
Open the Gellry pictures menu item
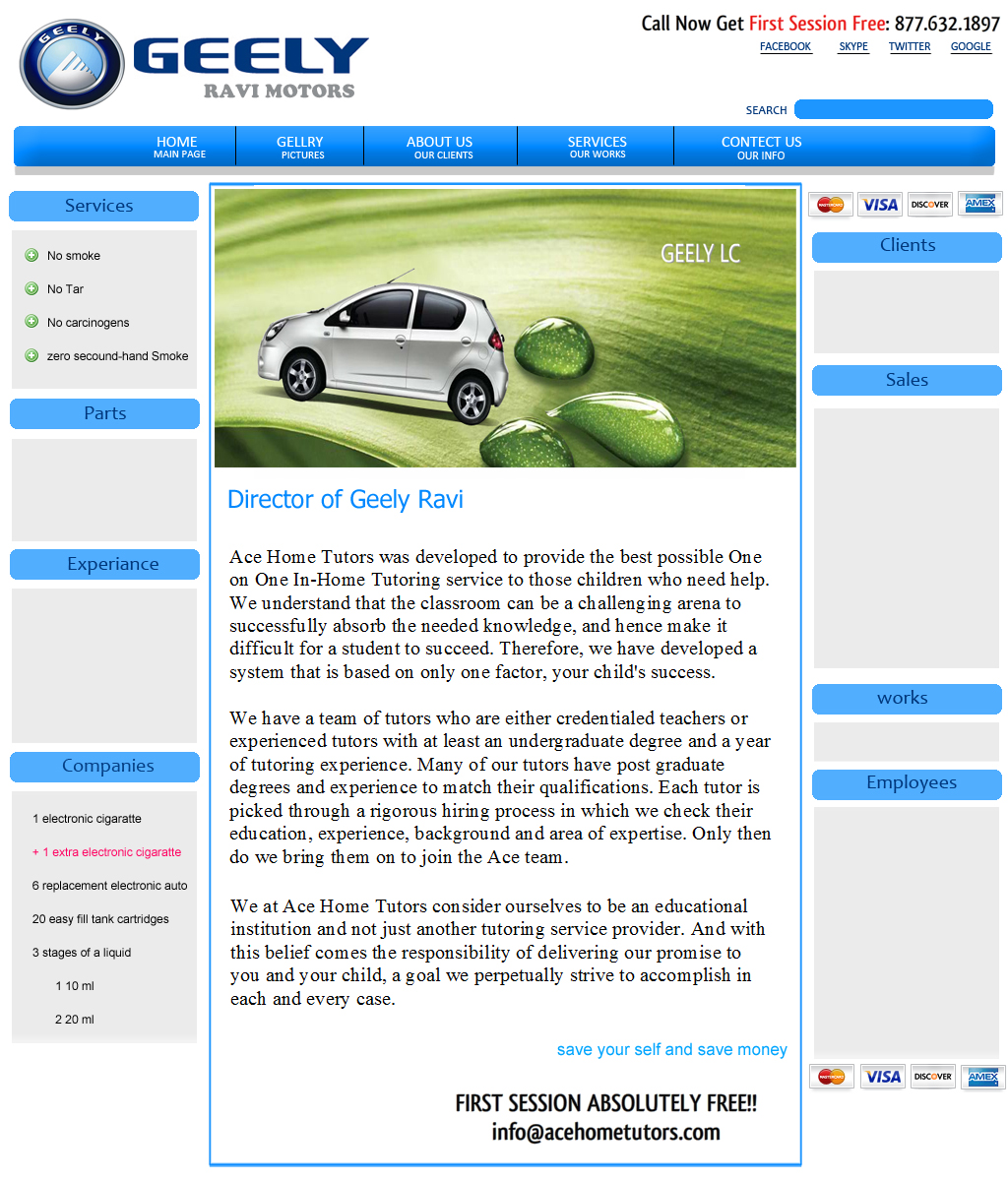click(300, 147)
